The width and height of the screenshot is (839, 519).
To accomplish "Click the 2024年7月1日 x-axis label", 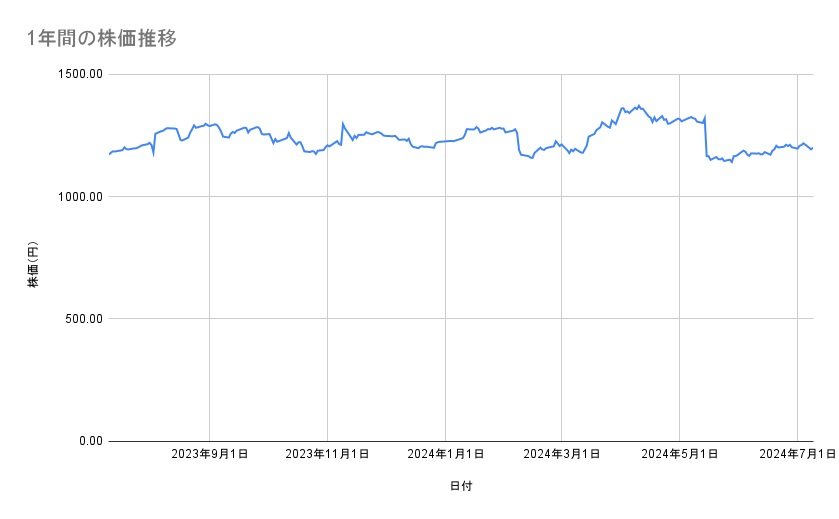I will [797, 454].
